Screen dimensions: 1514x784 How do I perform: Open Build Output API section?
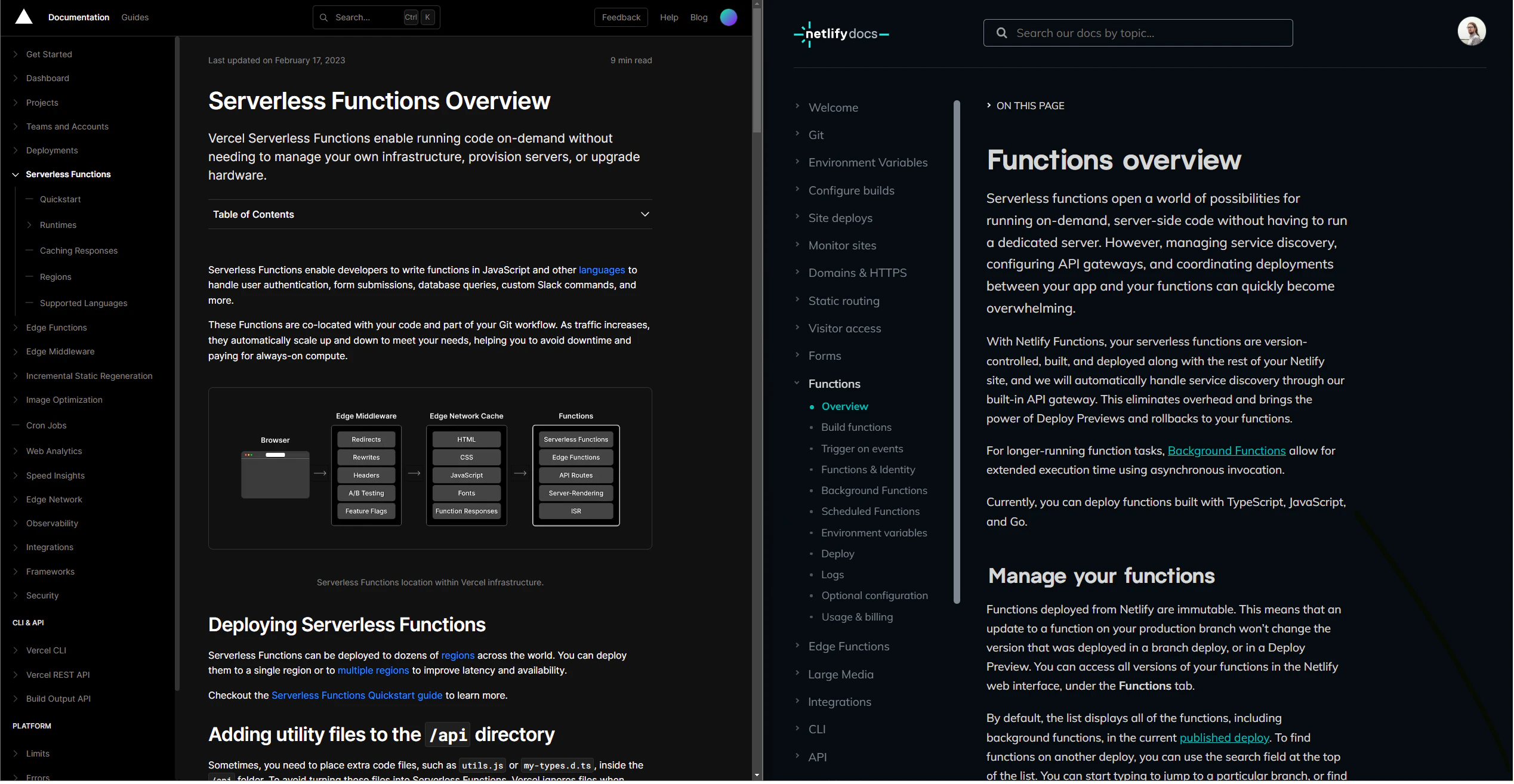pos(58,699)
